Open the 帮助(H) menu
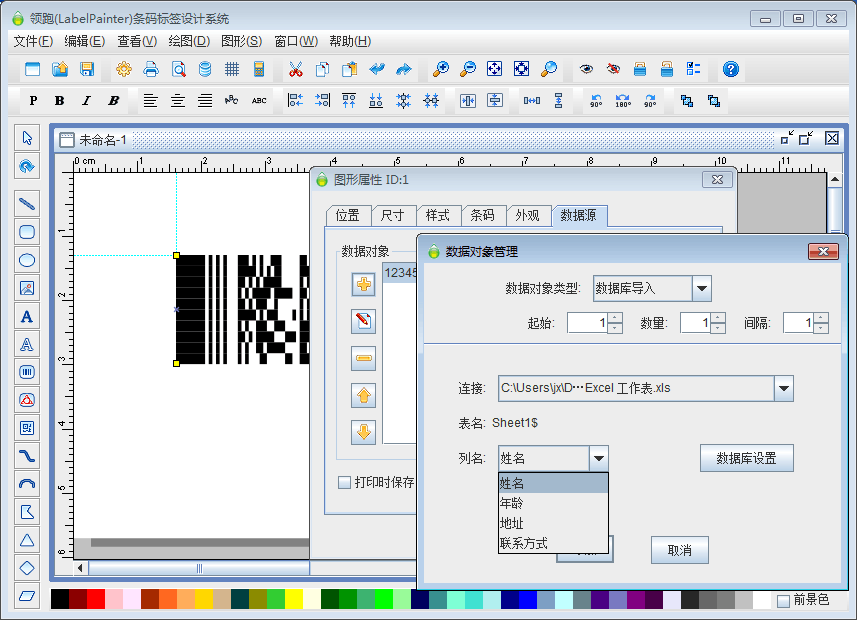Image resolution: width=857 pixels, height=620 pixels. point(350,42)
